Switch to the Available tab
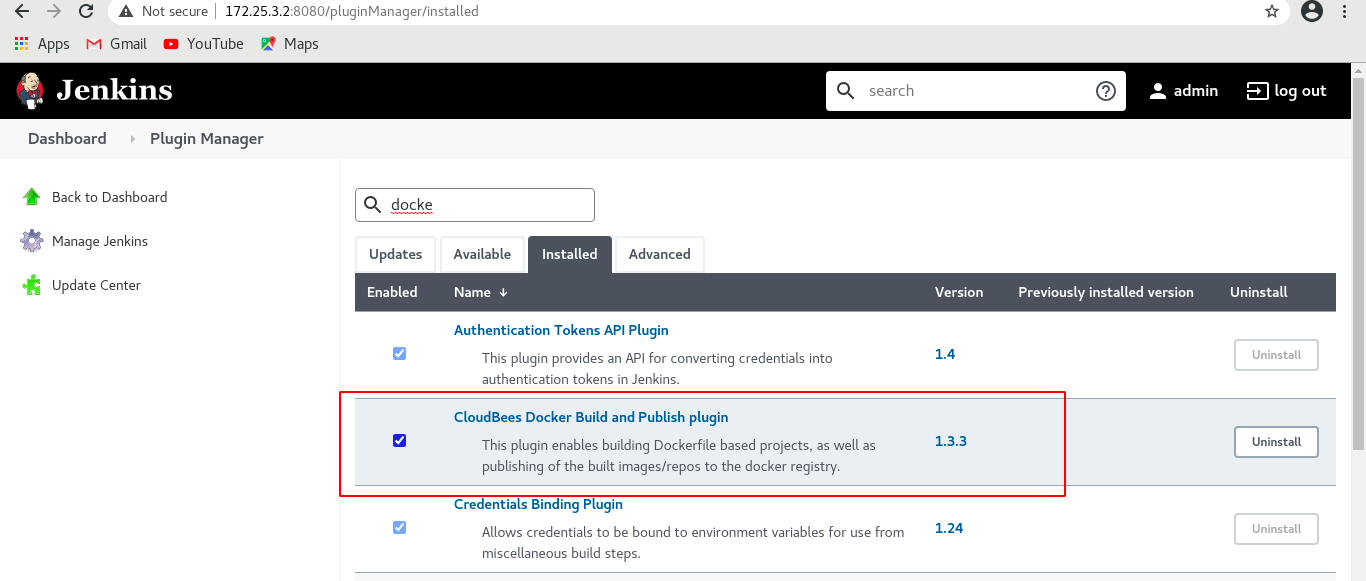The image size is (1366, 581). (482, 254)
